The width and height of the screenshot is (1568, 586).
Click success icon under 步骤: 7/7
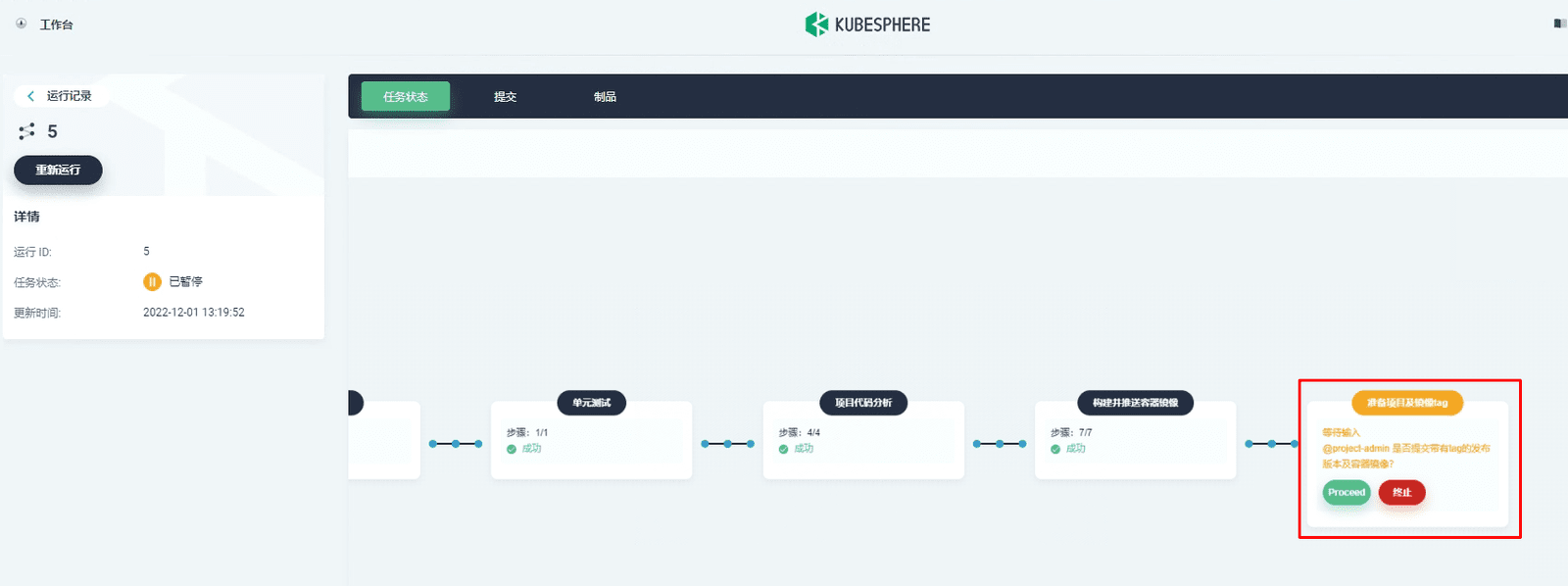[1055, 449]
